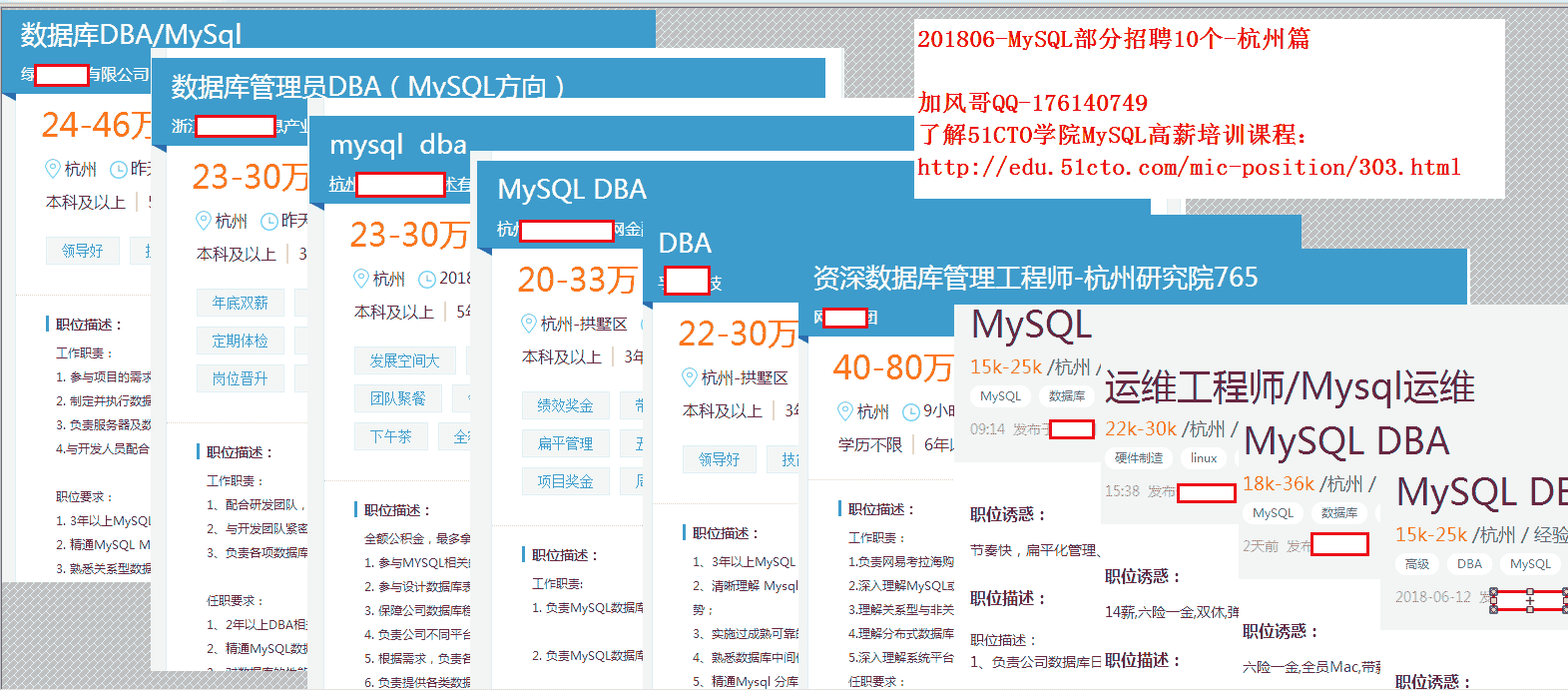This screenshot has width=1568, height=691.
Task: Click the 22k-30k salary text
Action: 1141,428
